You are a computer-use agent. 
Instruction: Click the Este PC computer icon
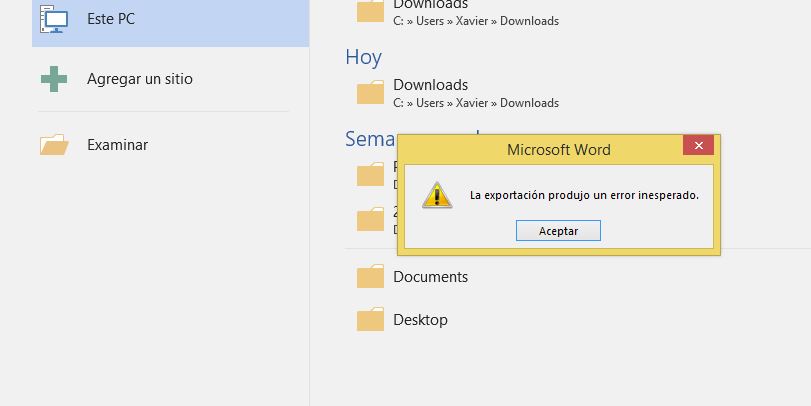click(54, 19)
